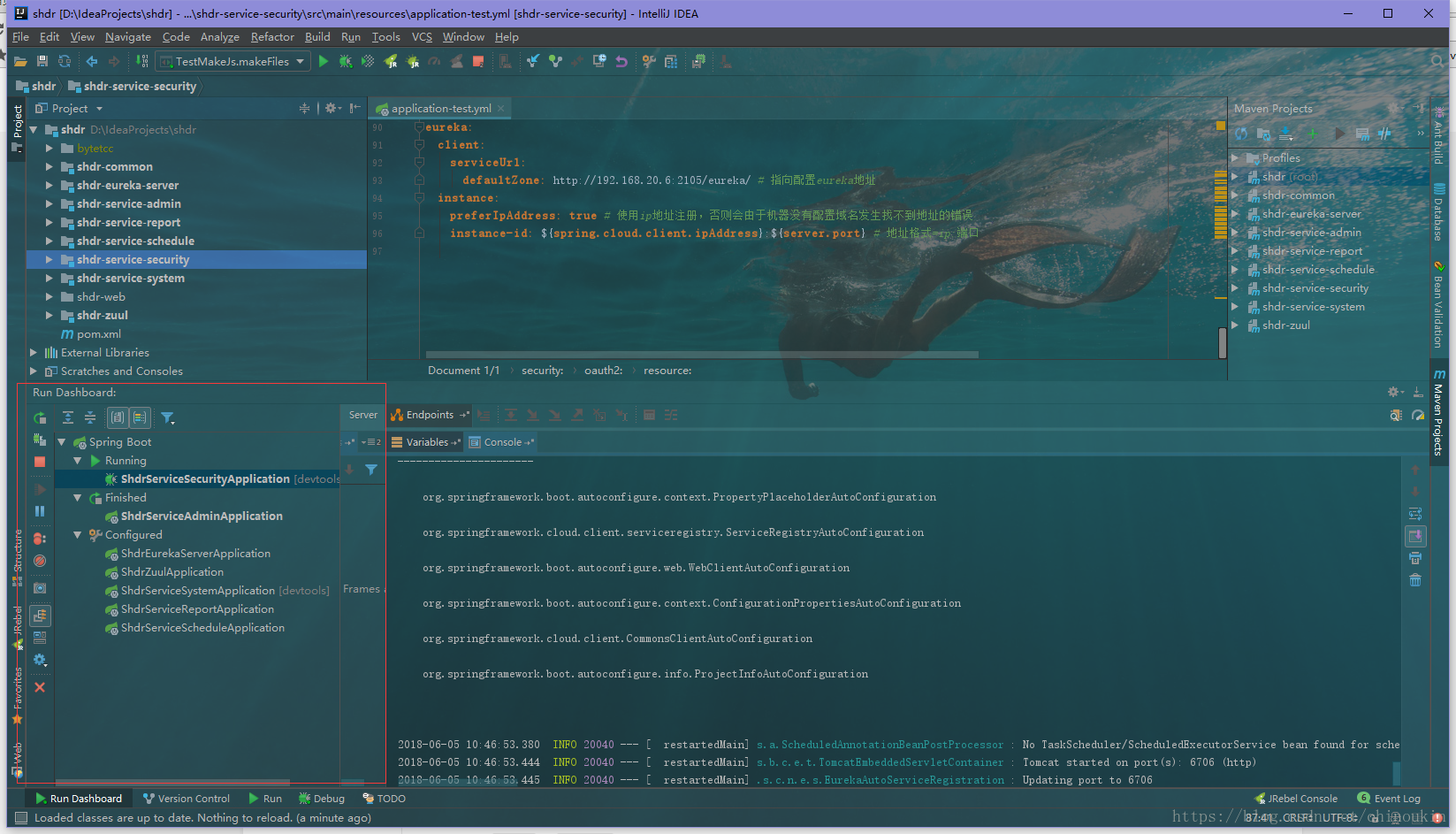The height and width of the screenshot is (834, 1456).
Task: Click View Breakpoints icon in dashboard sidebar
Action: 40,538
